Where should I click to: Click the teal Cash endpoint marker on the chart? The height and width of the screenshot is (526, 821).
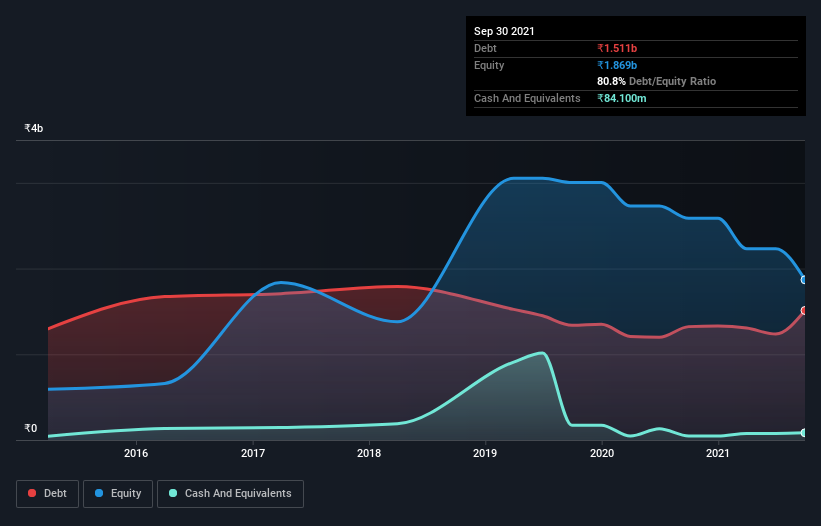click(804, 433)
